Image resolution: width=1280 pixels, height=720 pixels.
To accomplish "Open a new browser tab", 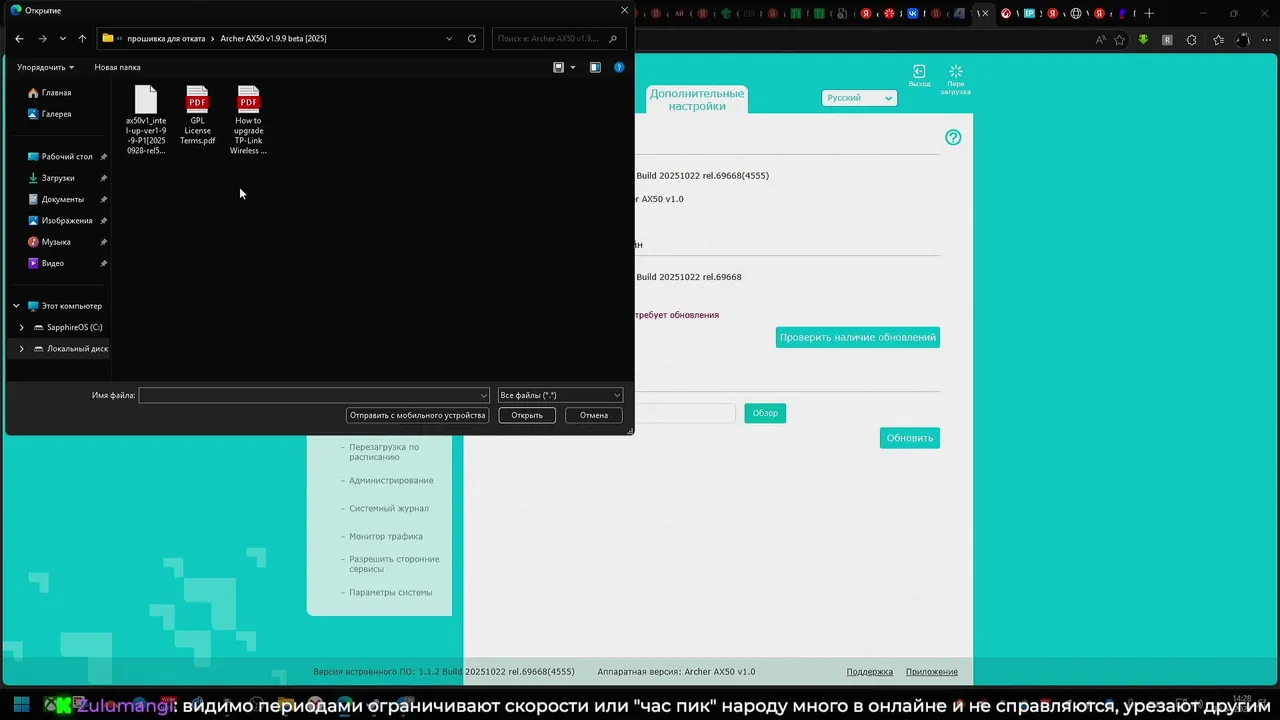I will point(1149,13).
